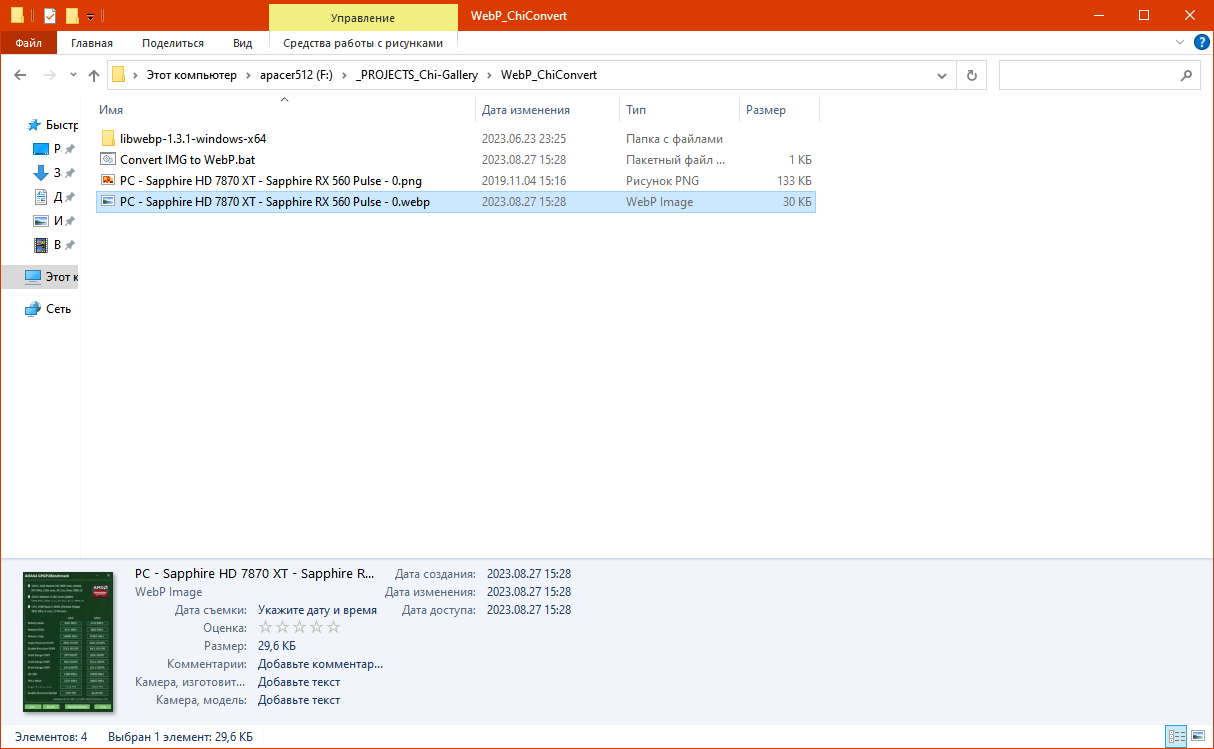Click WebP_ChiConvert in the address breadcrumb

[x=549, y=75]
